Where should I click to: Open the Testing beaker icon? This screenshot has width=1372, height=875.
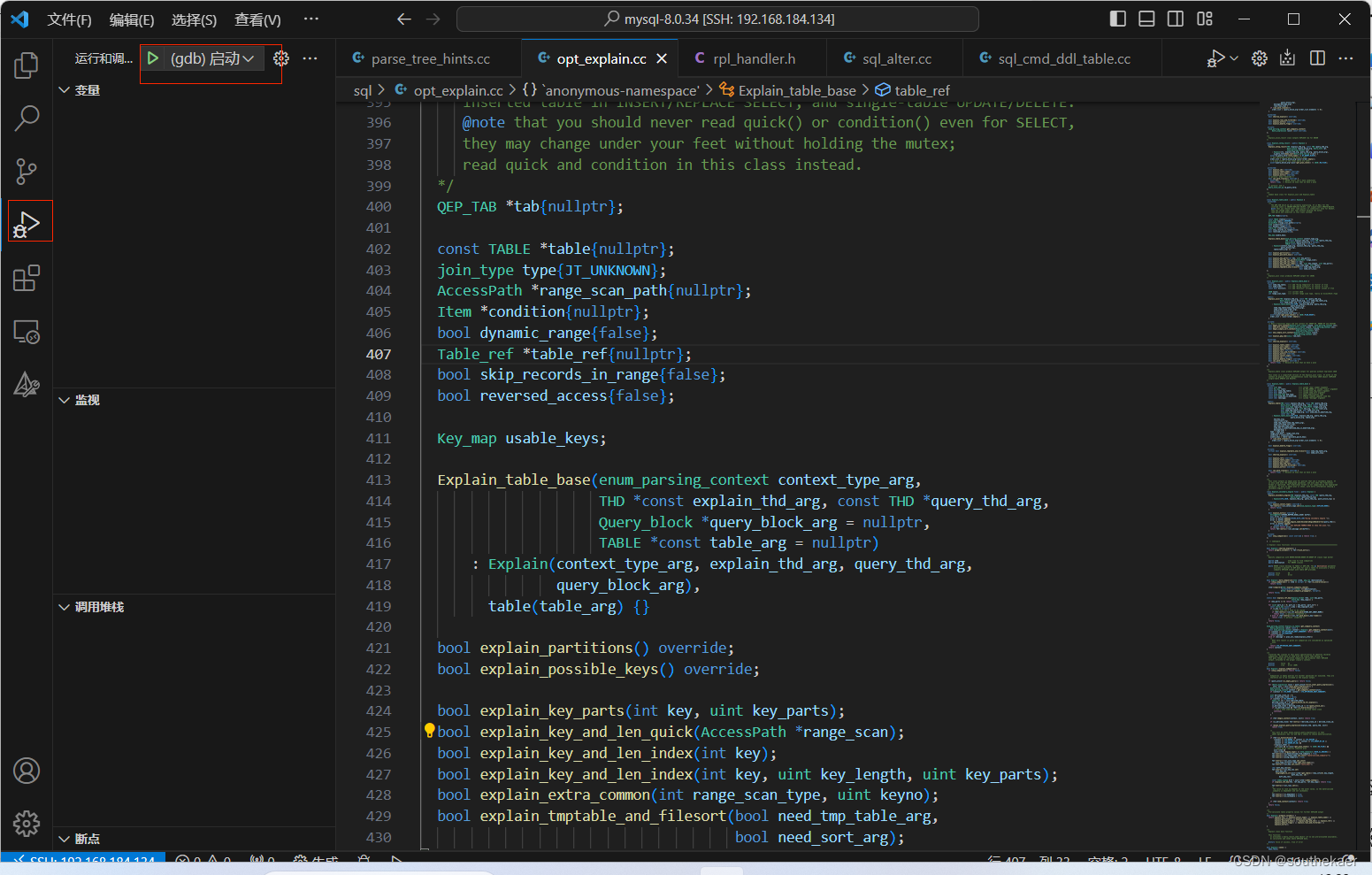pyautogui.click(x=26, y=384)
